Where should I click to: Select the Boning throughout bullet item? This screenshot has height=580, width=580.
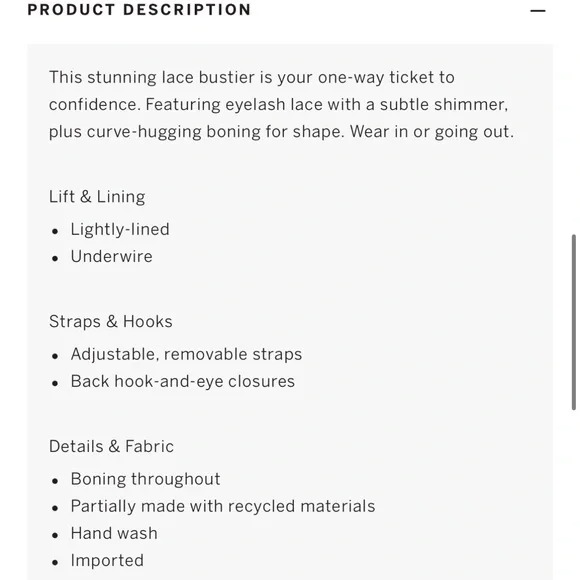pos(145,479)
